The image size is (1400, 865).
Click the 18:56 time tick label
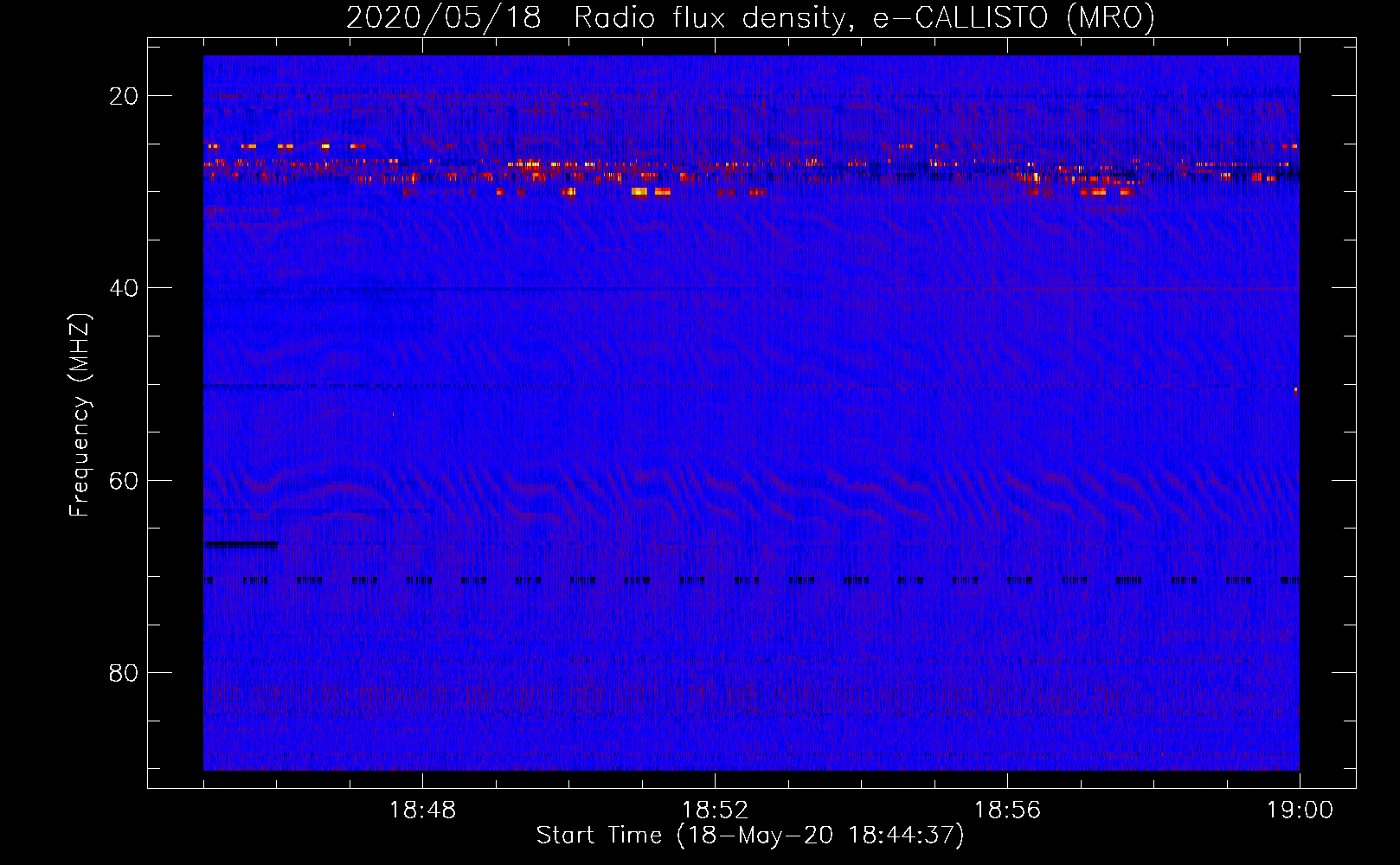[1007, 811]
